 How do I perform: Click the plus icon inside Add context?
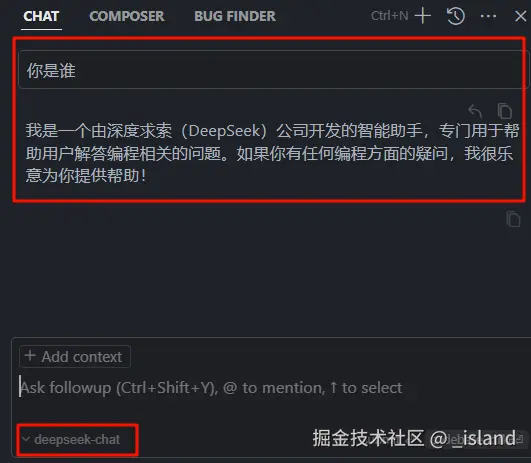pyautogui.click(x=30, y=356)
